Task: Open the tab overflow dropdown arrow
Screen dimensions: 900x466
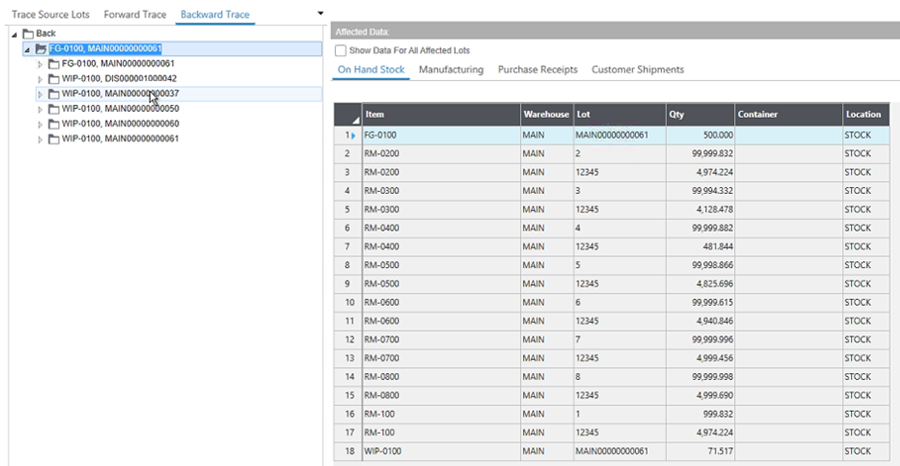Action: point(320,14)
